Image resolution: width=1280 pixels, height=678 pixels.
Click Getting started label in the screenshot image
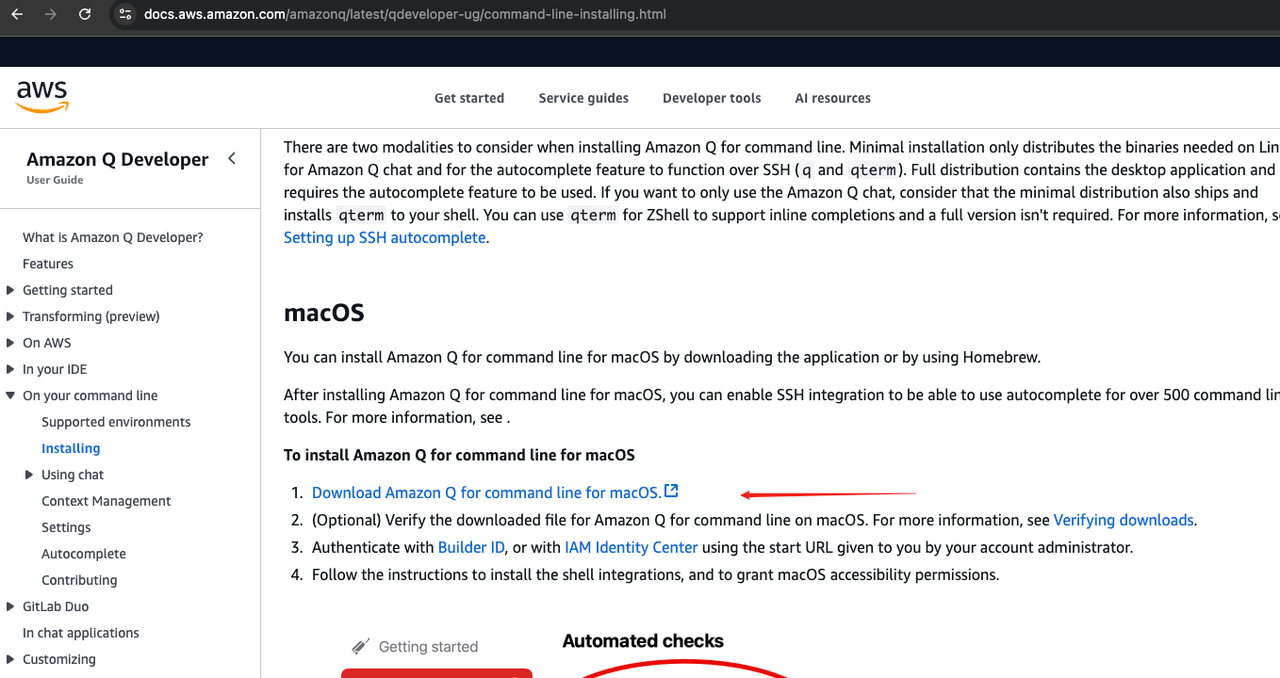tap(428, 647)
